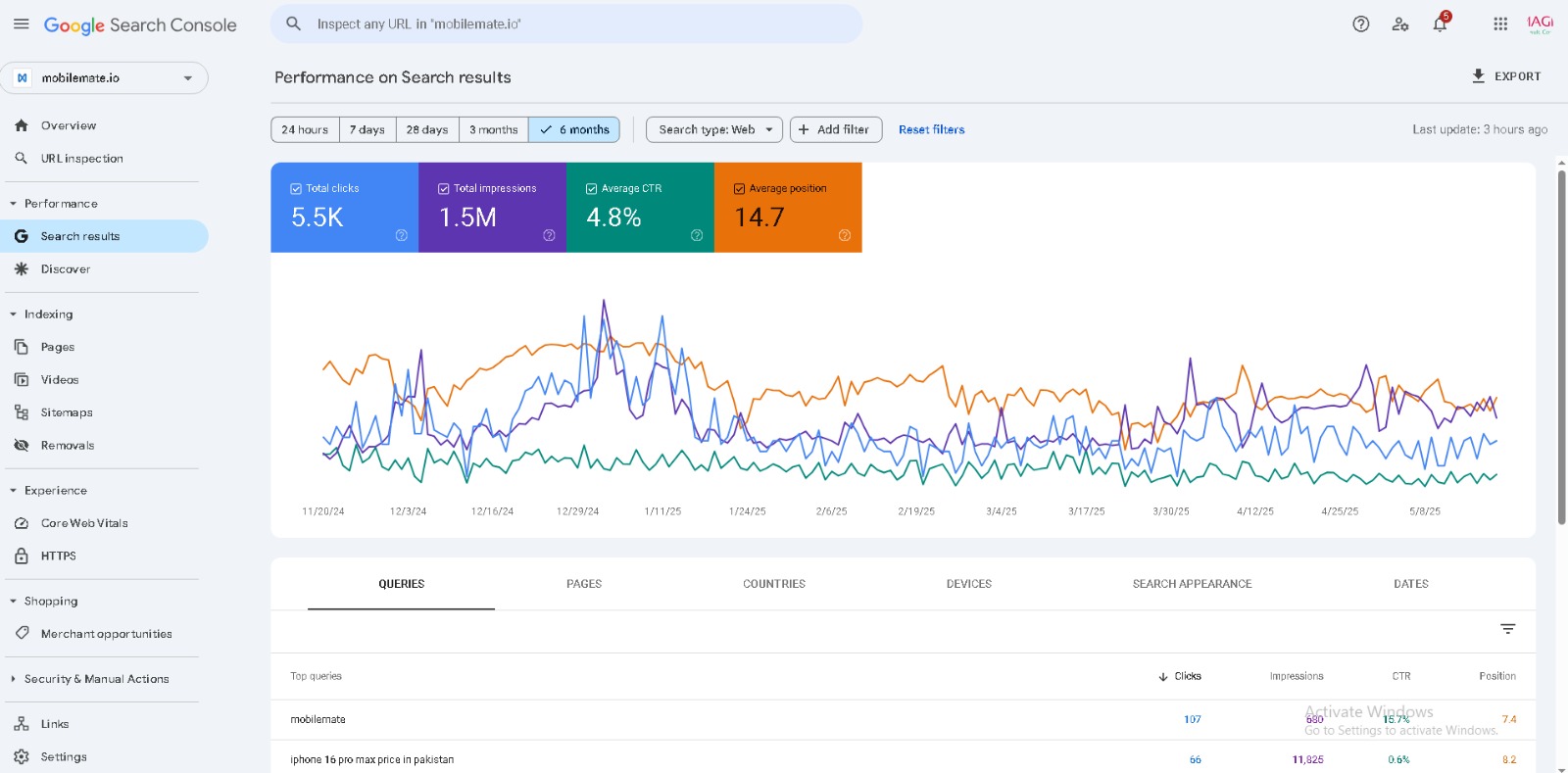The height and width of the screenshot is (773, 1568).
Task: Click the Inspect any URL search field
Action: pos(566,24)
